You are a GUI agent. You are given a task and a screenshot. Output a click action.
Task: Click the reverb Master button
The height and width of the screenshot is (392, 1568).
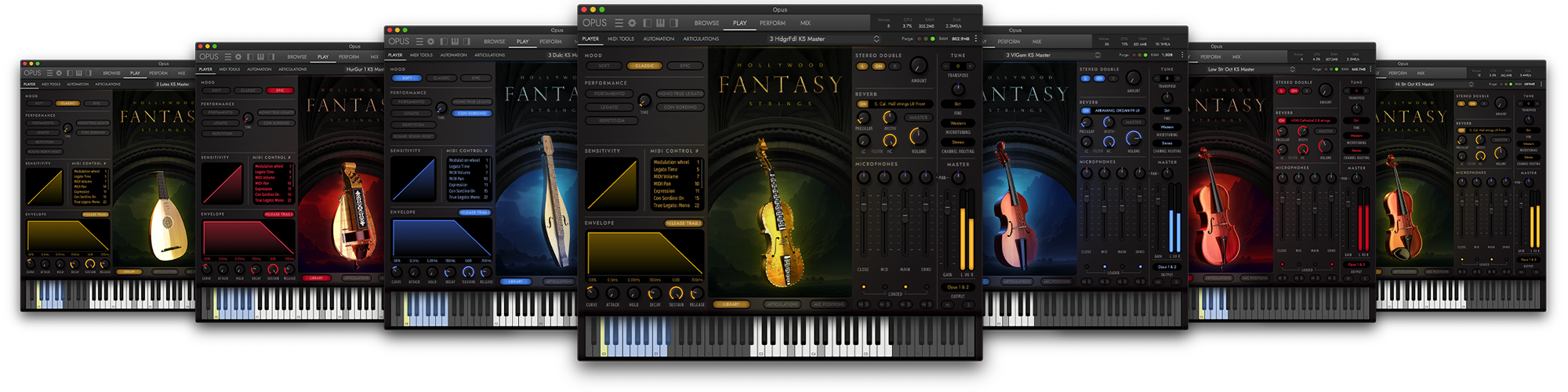(x=918, y=118)
